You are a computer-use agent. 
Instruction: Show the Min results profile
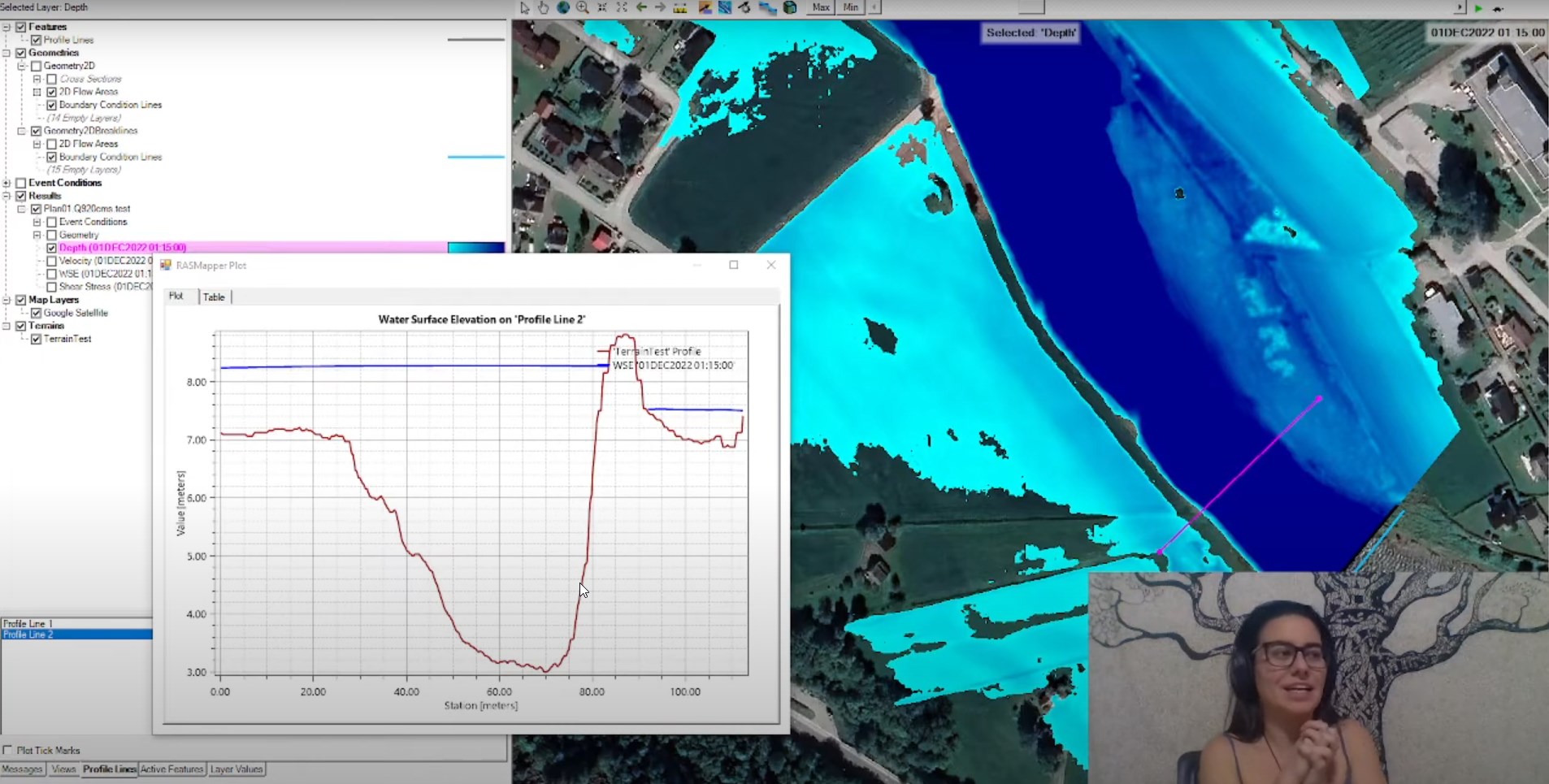tap(850, 7)
